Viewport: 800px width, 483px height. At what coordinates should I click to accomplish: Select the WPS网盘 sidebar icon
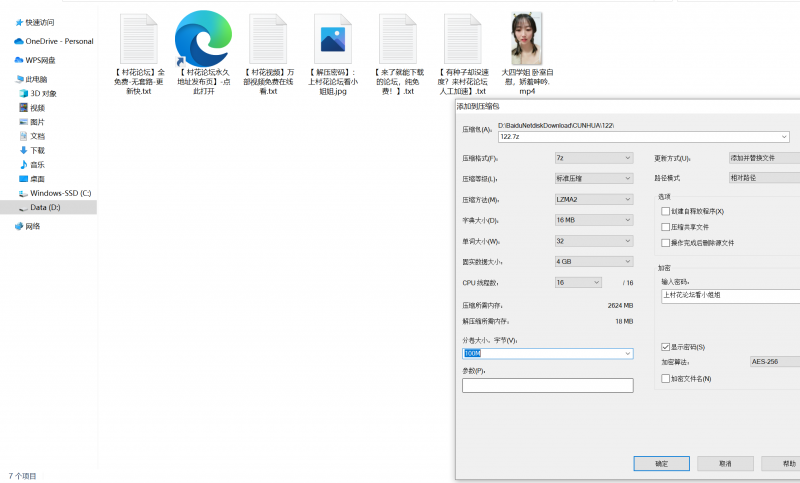pyautogui.click(x=20, y=60)
